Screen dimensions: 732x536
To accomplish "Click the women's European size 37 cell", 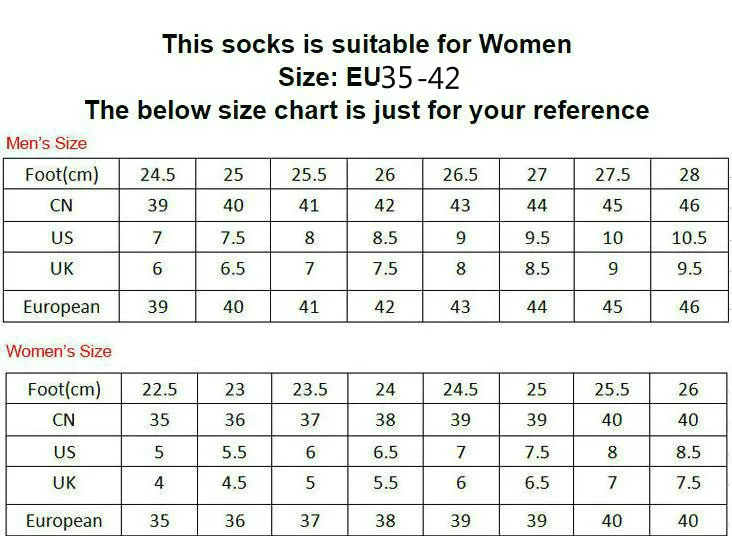I will coord(310,520).
